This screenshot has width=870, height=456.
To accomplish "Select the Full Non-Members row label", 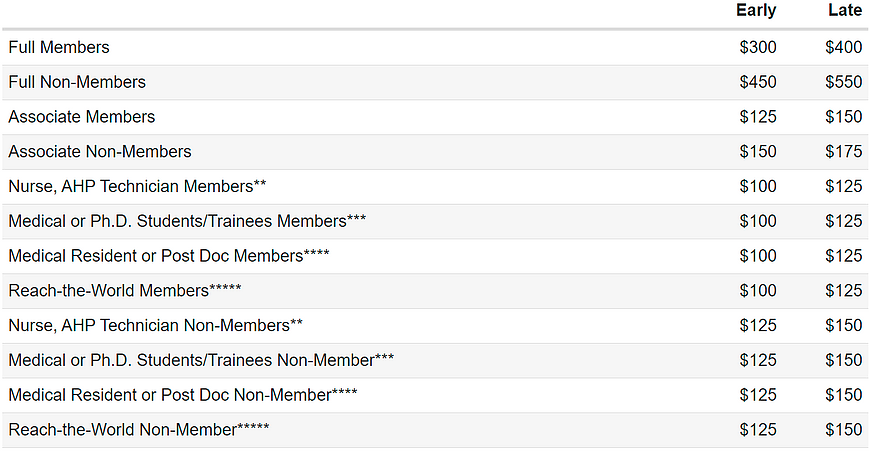I will (77, 82).
